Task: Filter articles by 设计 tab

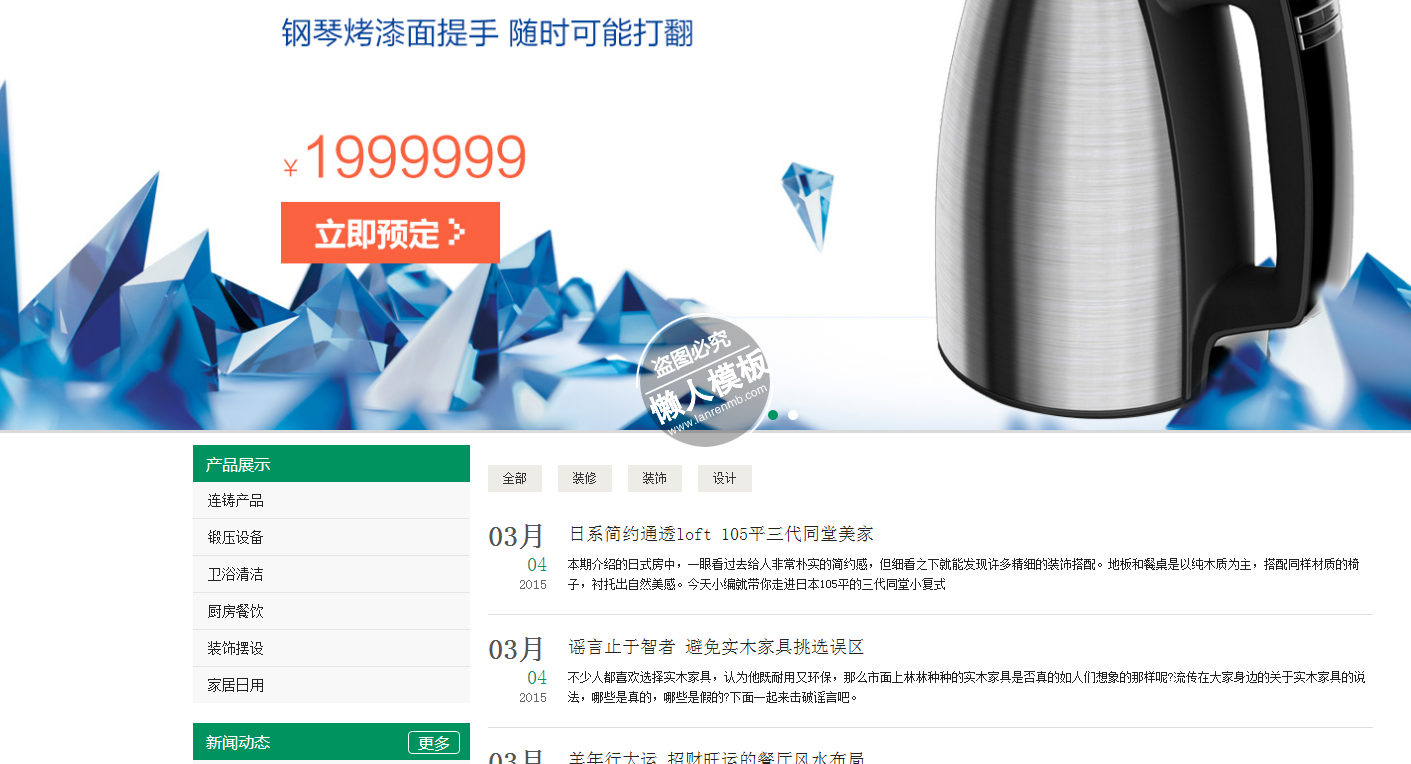Action: [725, 478]
